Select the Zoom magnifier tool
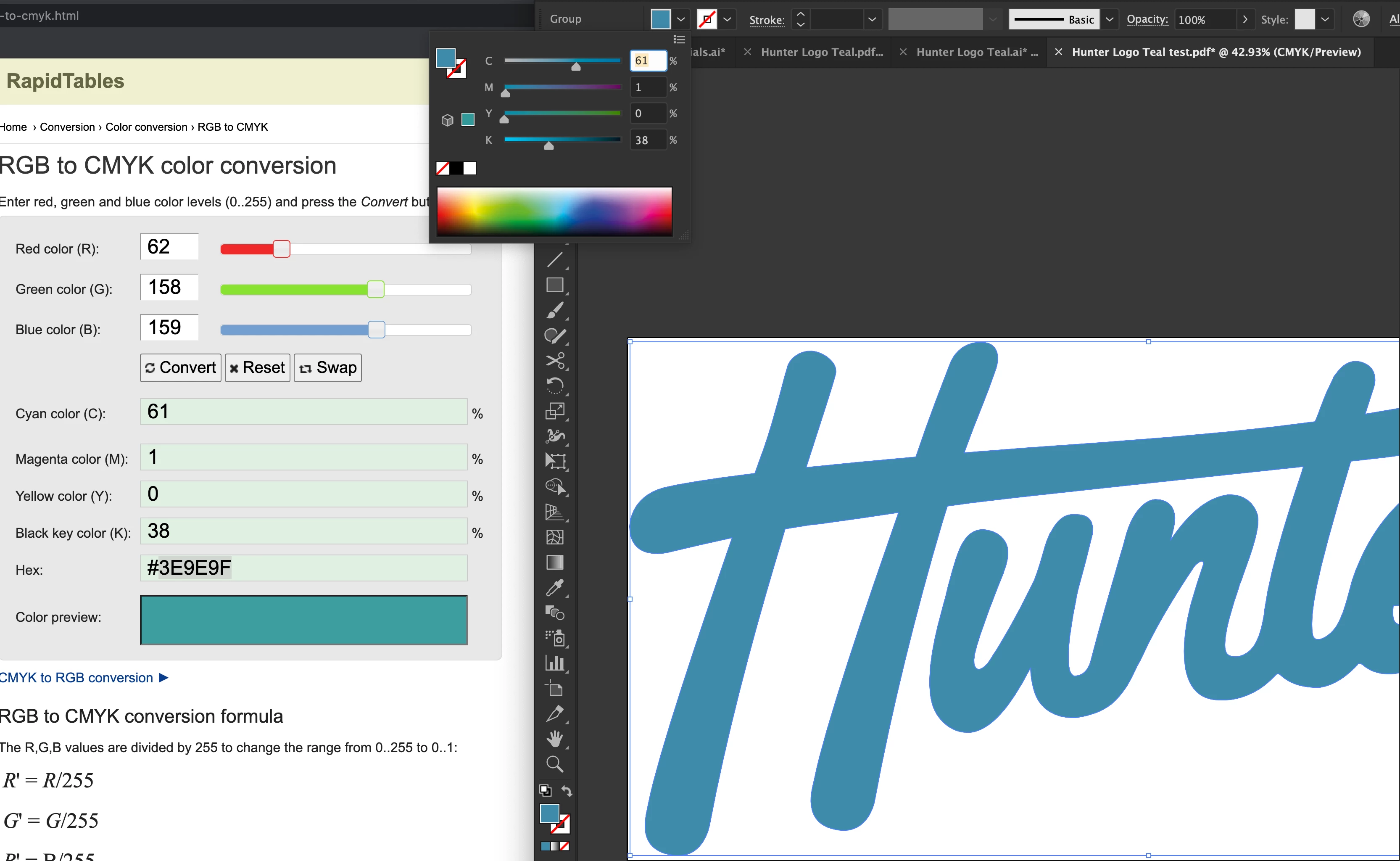This screenshot has height=861, width=1400. tap(554, 763)
